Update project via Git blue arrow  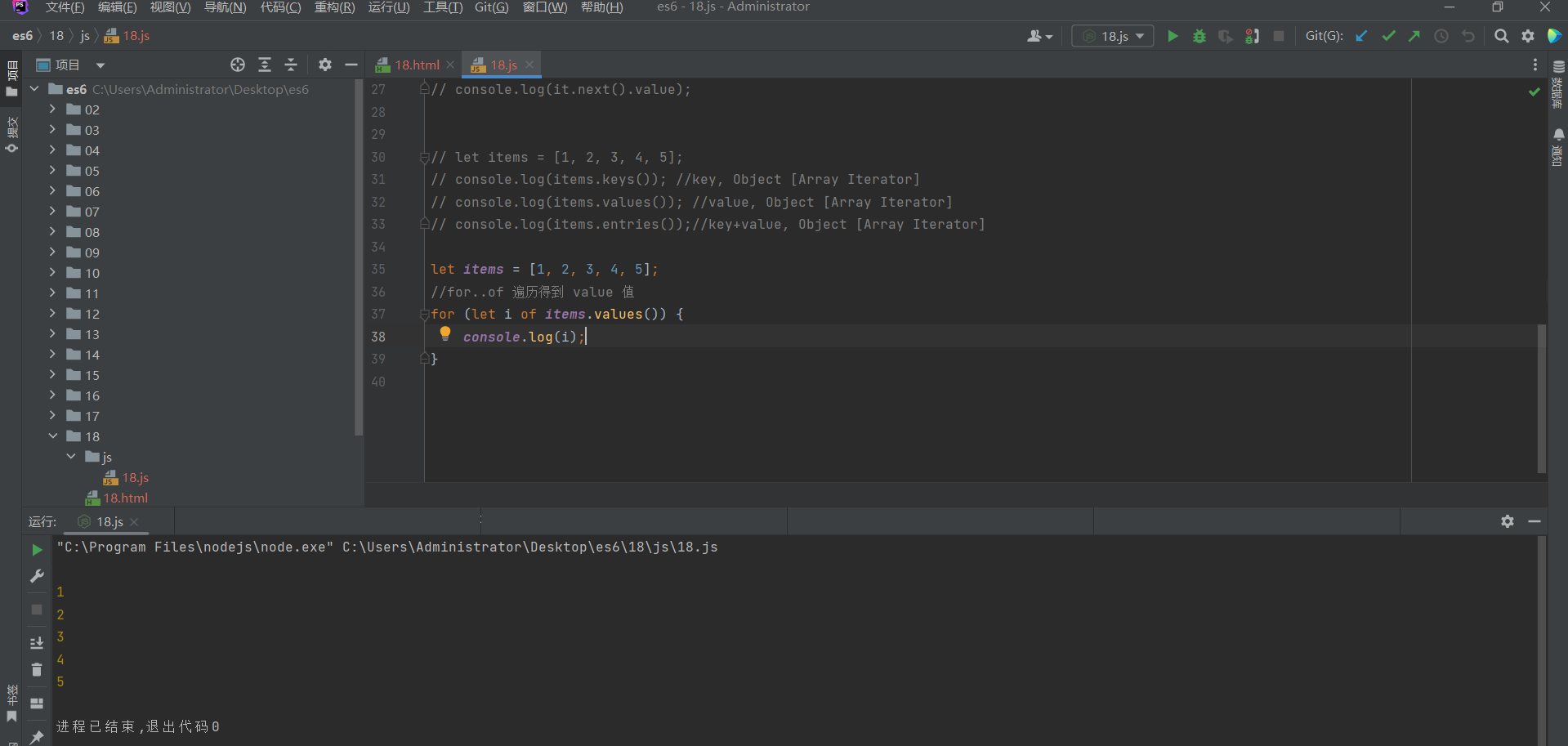1361,36
